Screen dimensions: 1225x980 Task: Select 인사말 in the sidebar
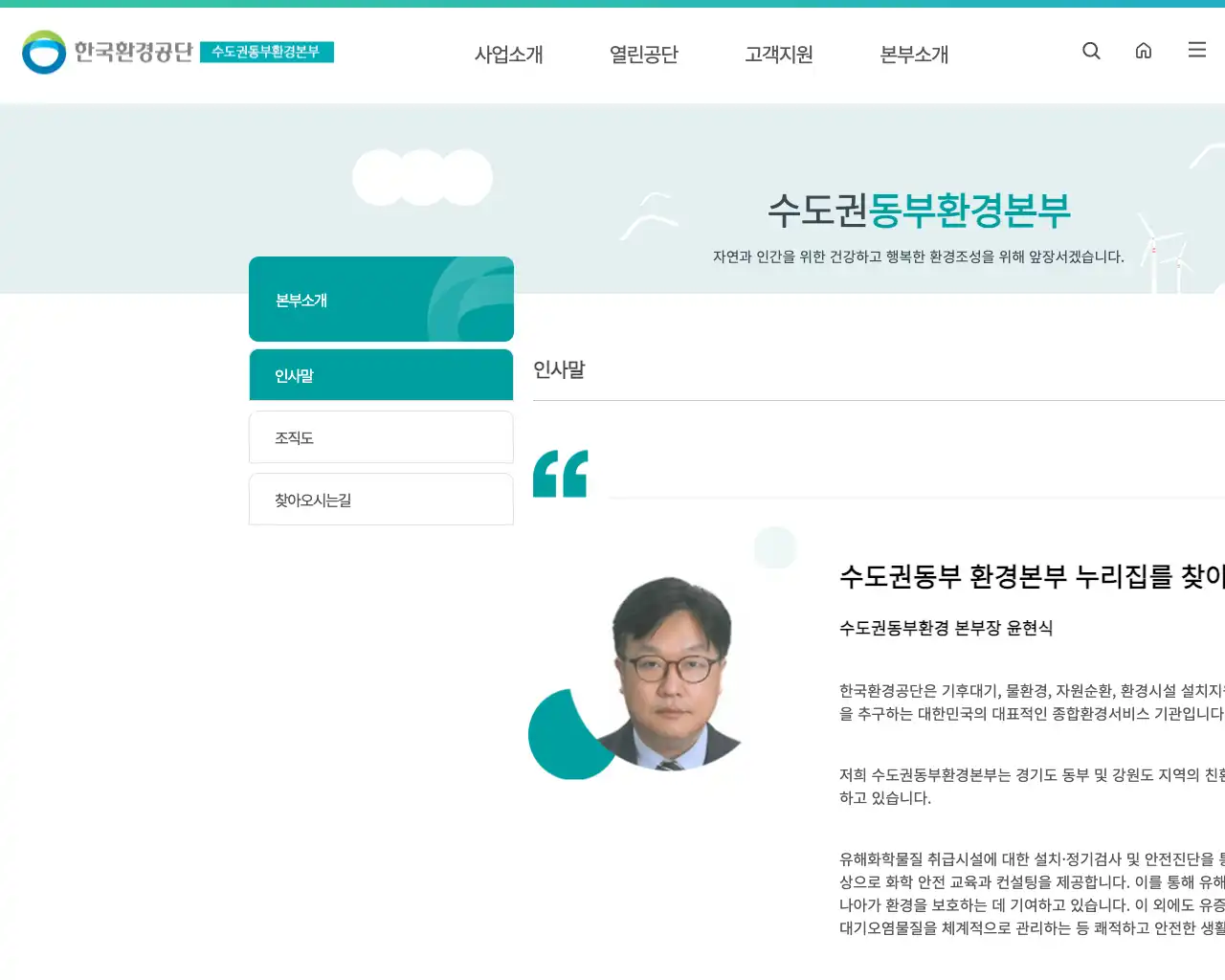coord(381,374)
